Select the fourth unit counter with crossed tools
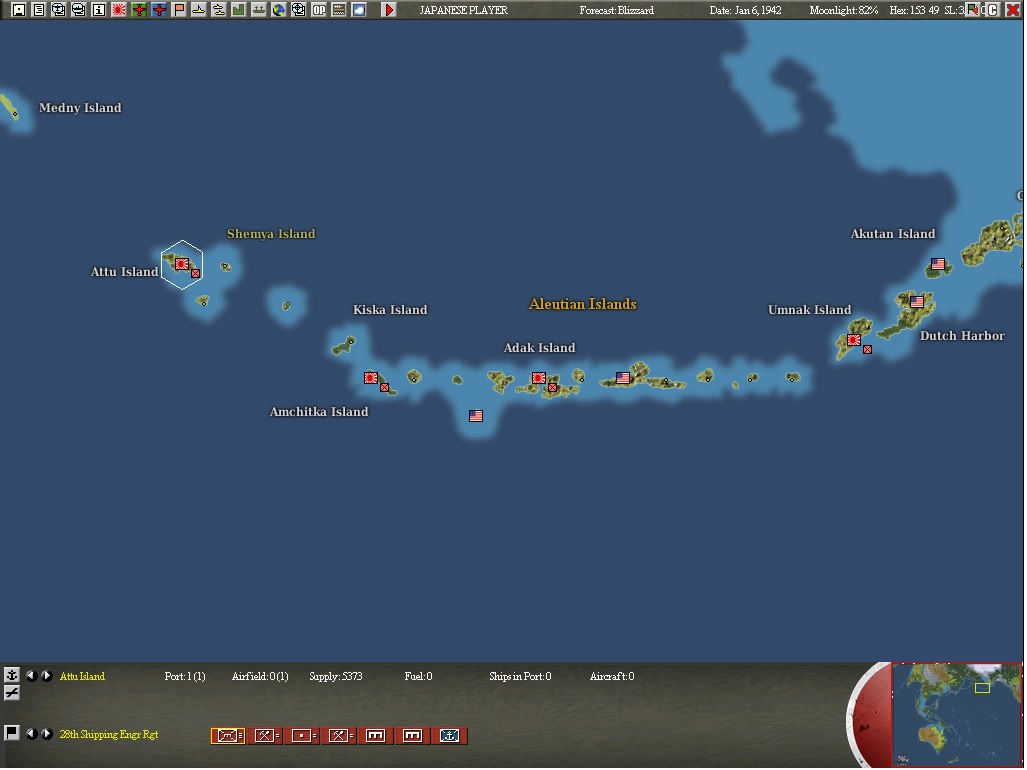The width and height of the screenshot is (1027, 770). (x=339, y=736)
